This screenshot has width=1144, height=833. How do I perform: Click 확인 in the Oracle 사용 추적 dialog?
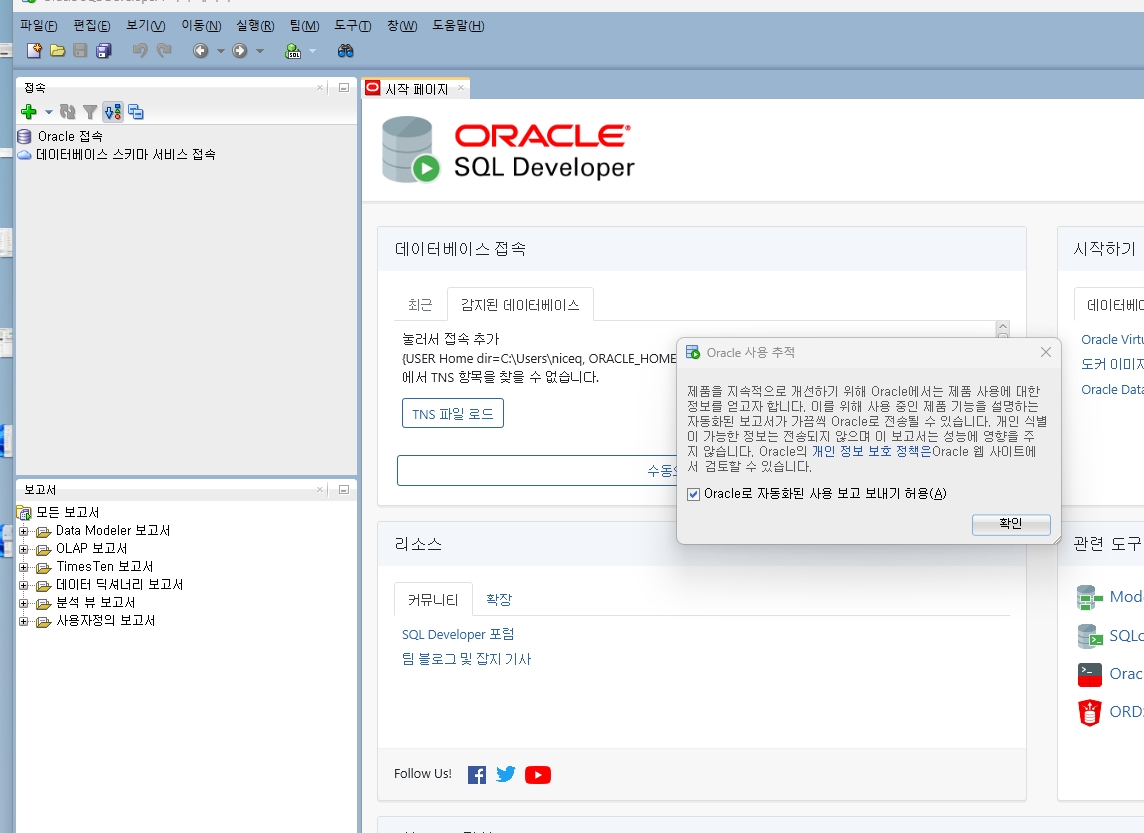pos(1011,524)
